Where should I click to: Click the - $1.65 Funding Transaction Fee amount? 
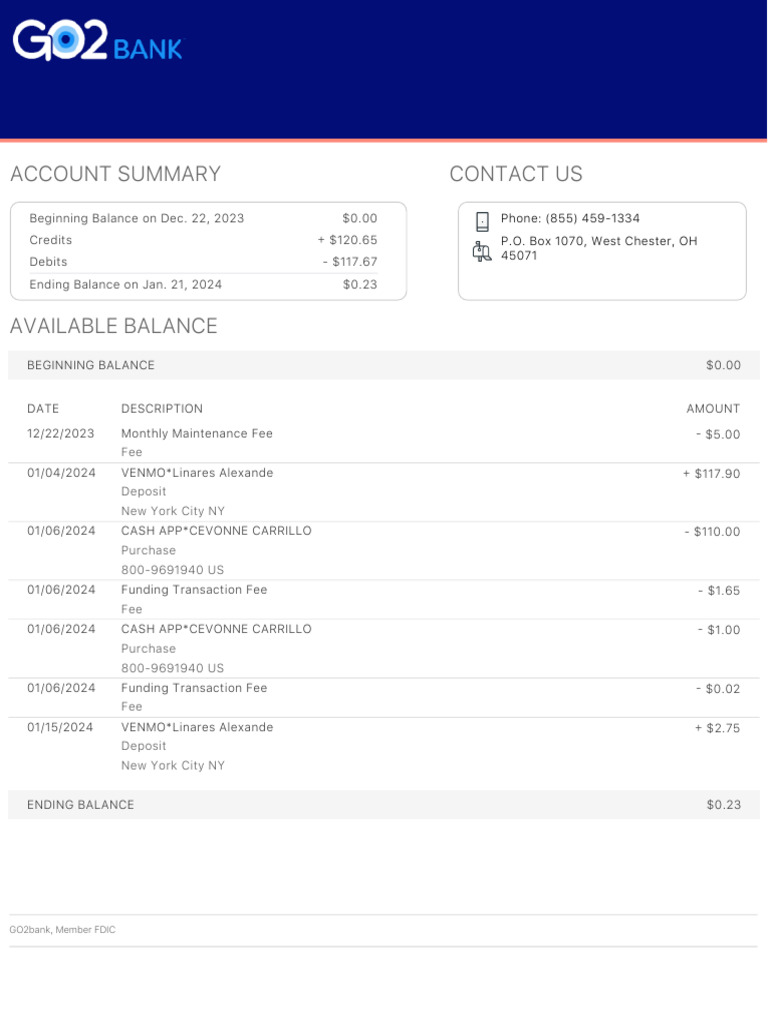pyautogui.click(x=719, y=591)
